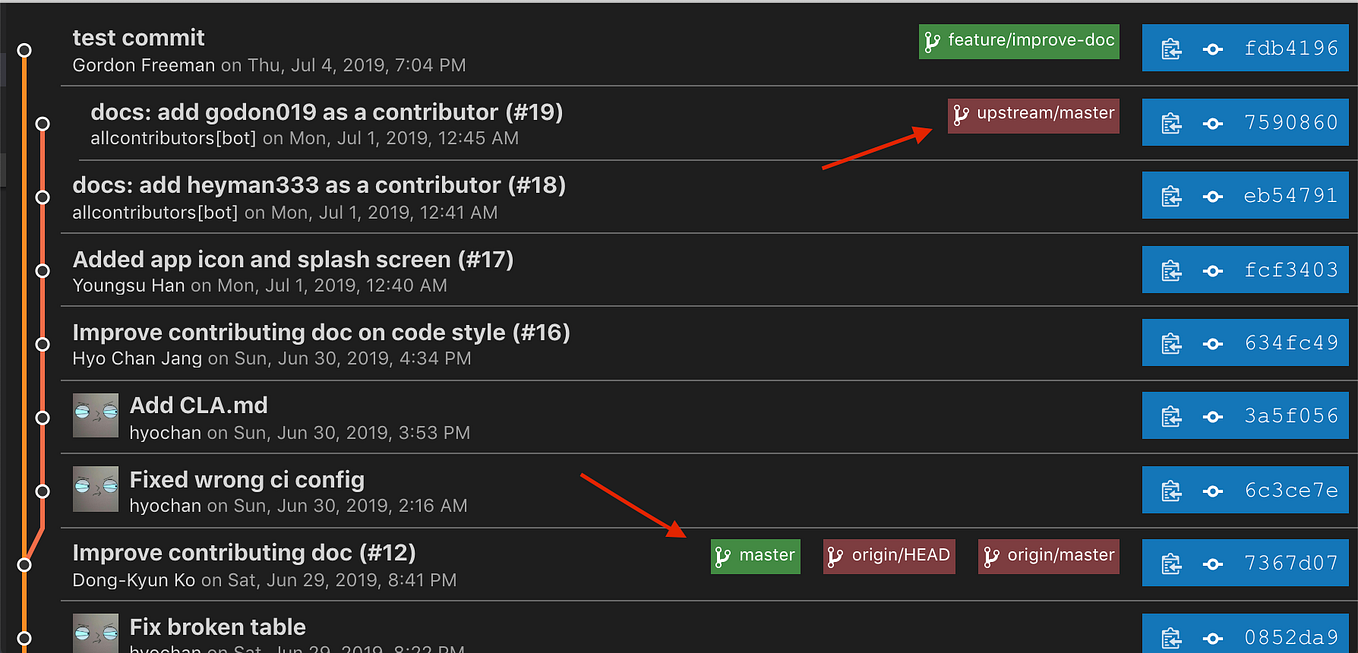Viewport: 1358px width, 653px height.
Task: Click the clipboard icon beside hash 0852da9
Action: pyautogui.click(x=1171, y=636)
